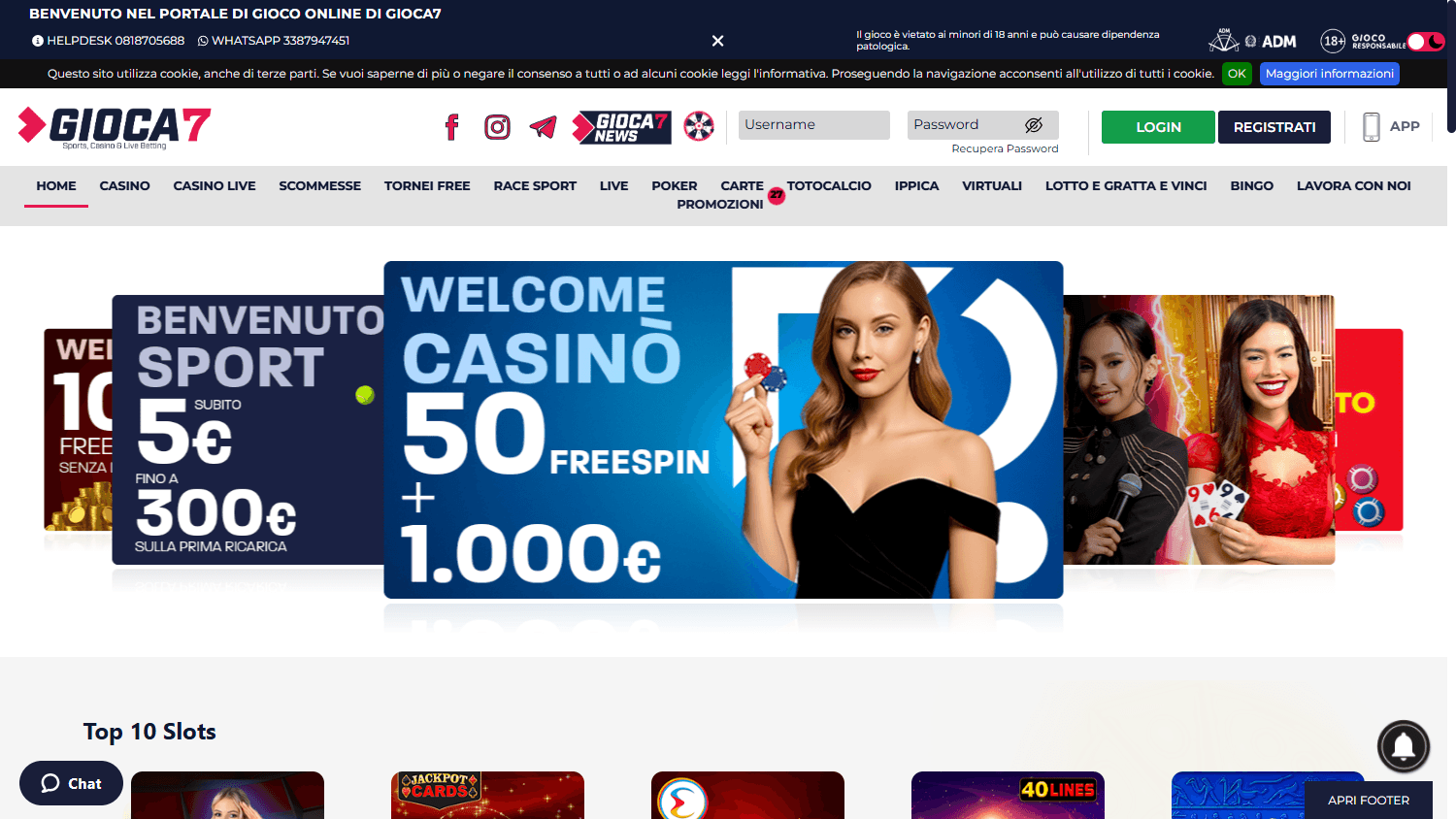Toggle the dark mode switch
The image size is (1456, 819).
(1426, 42)
